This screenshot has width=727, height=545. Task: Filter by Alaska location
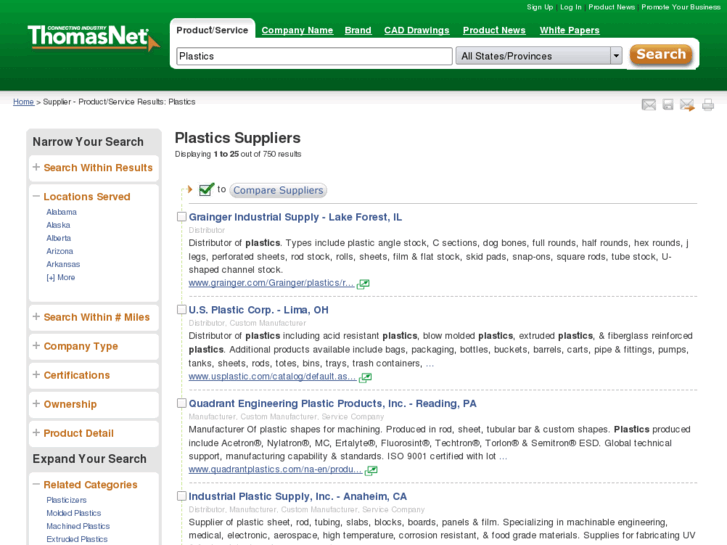(x=58, y=225)
